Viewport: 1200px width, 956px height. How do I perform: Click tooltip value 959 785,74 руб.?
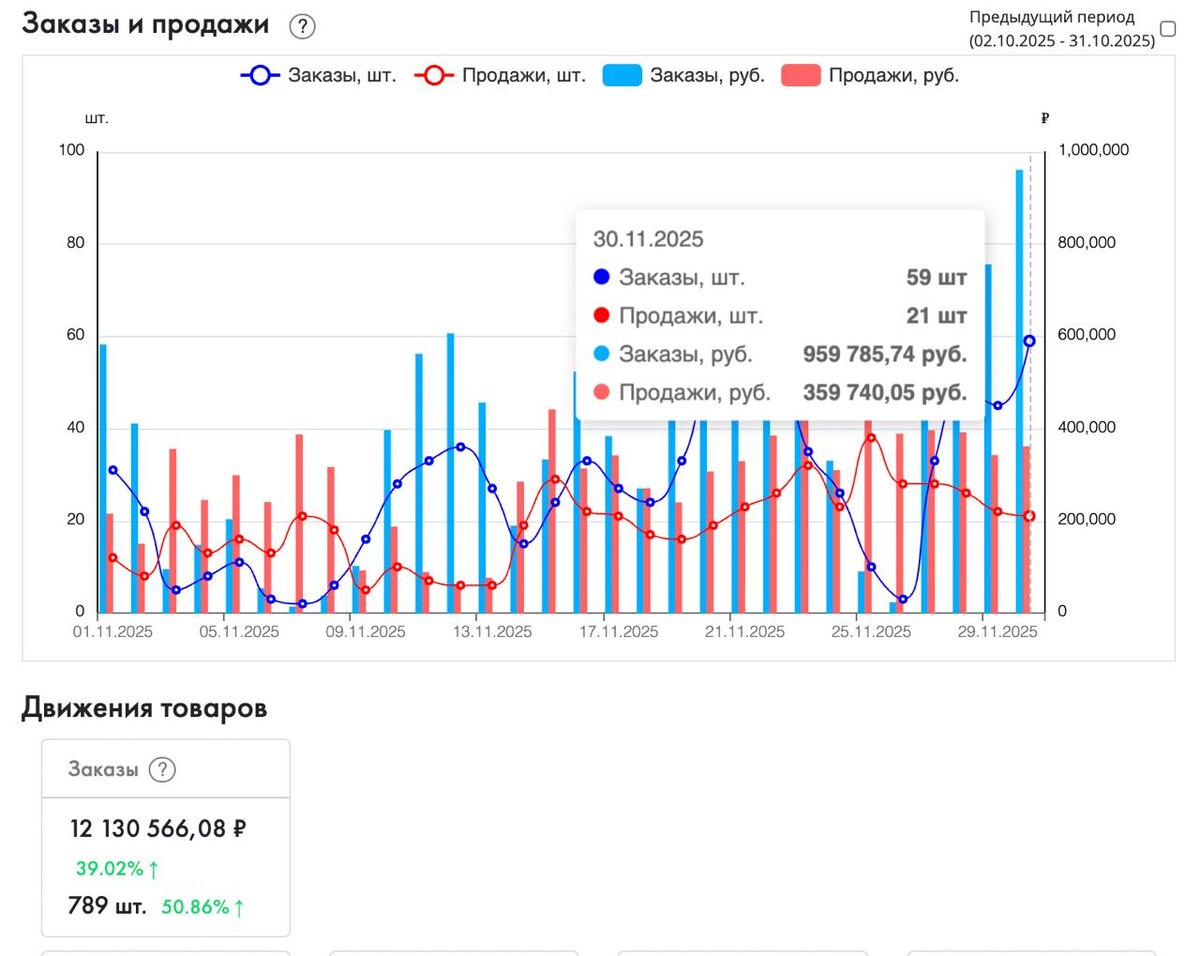pos(885,354)
